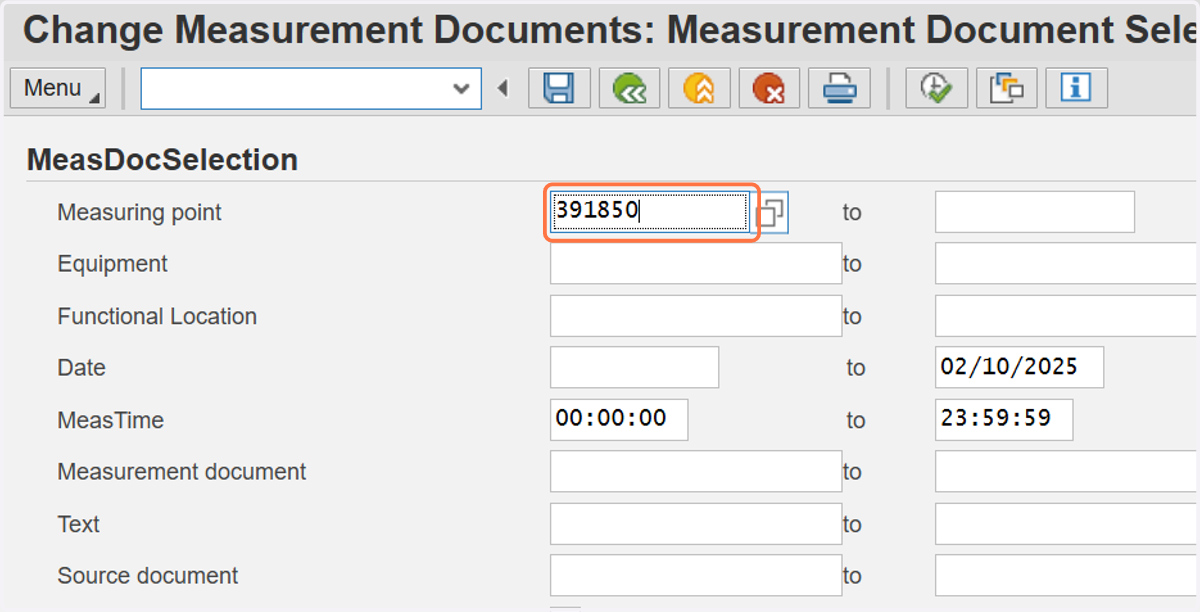This screenshot has width=1200, height=612.
Task: Click the empty Date from field
Action: pos(635,368)
